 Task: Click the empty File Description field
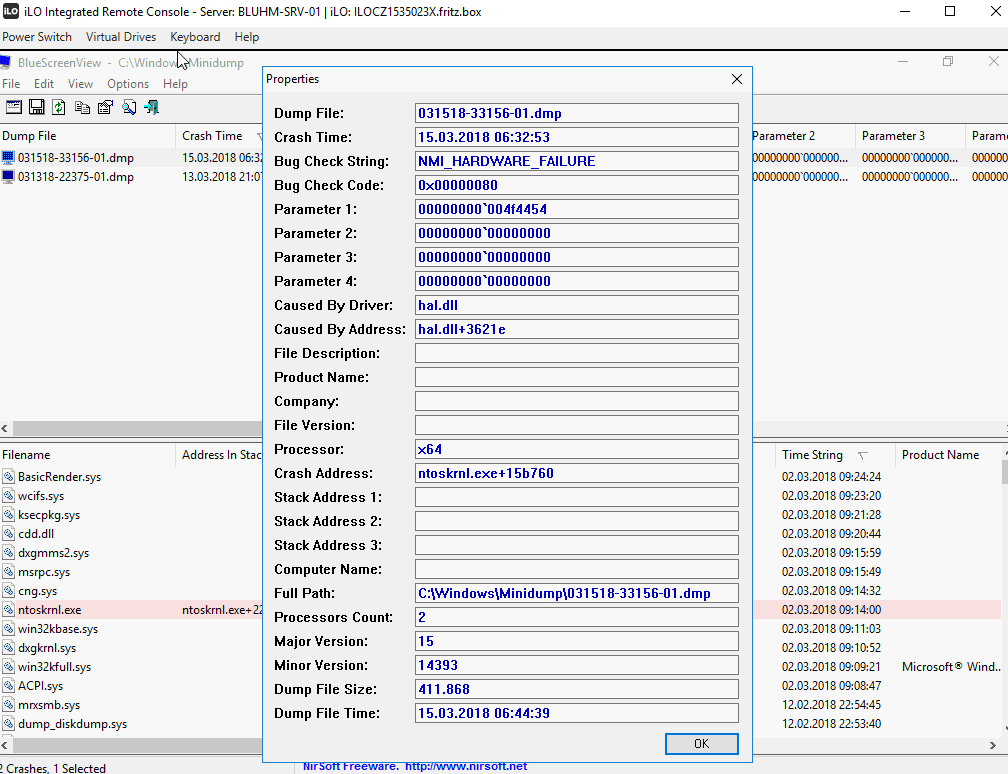(577, 353)
